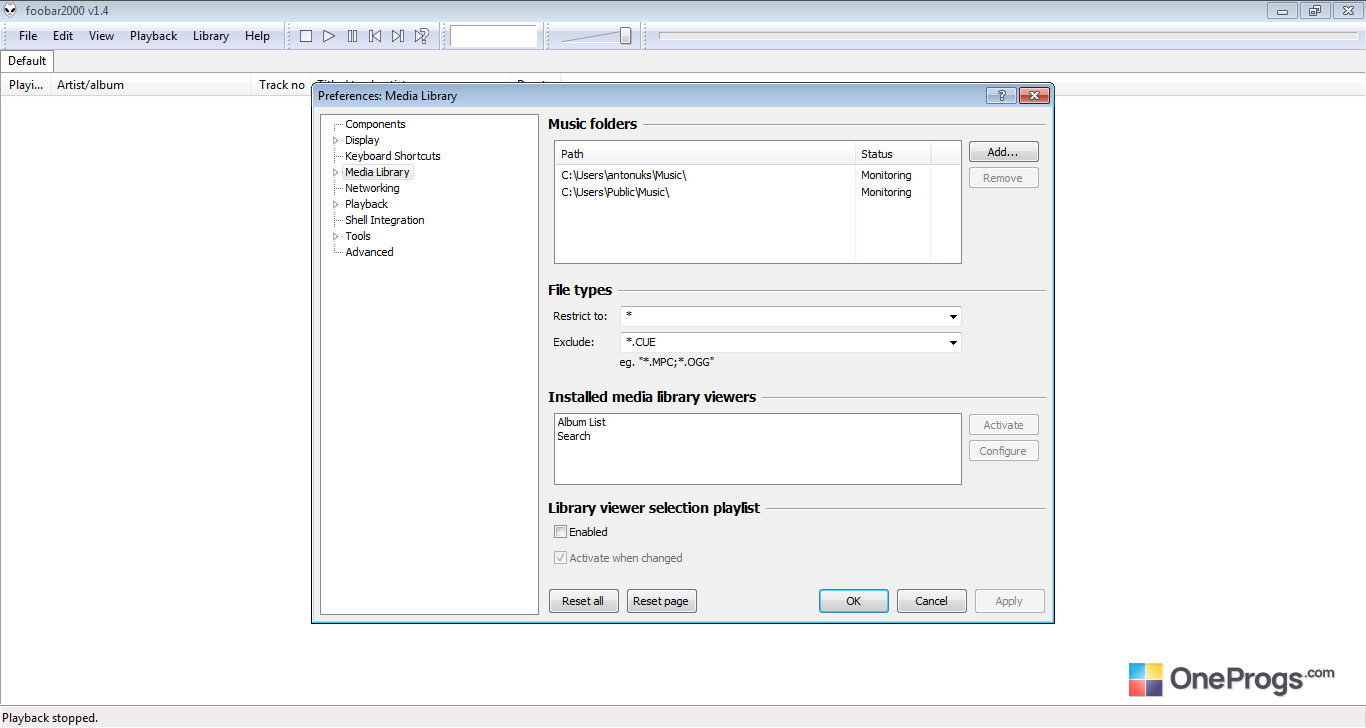1366x728 pixels.
Task: Select Components in the preferences tree
Action: coord(375,124)
